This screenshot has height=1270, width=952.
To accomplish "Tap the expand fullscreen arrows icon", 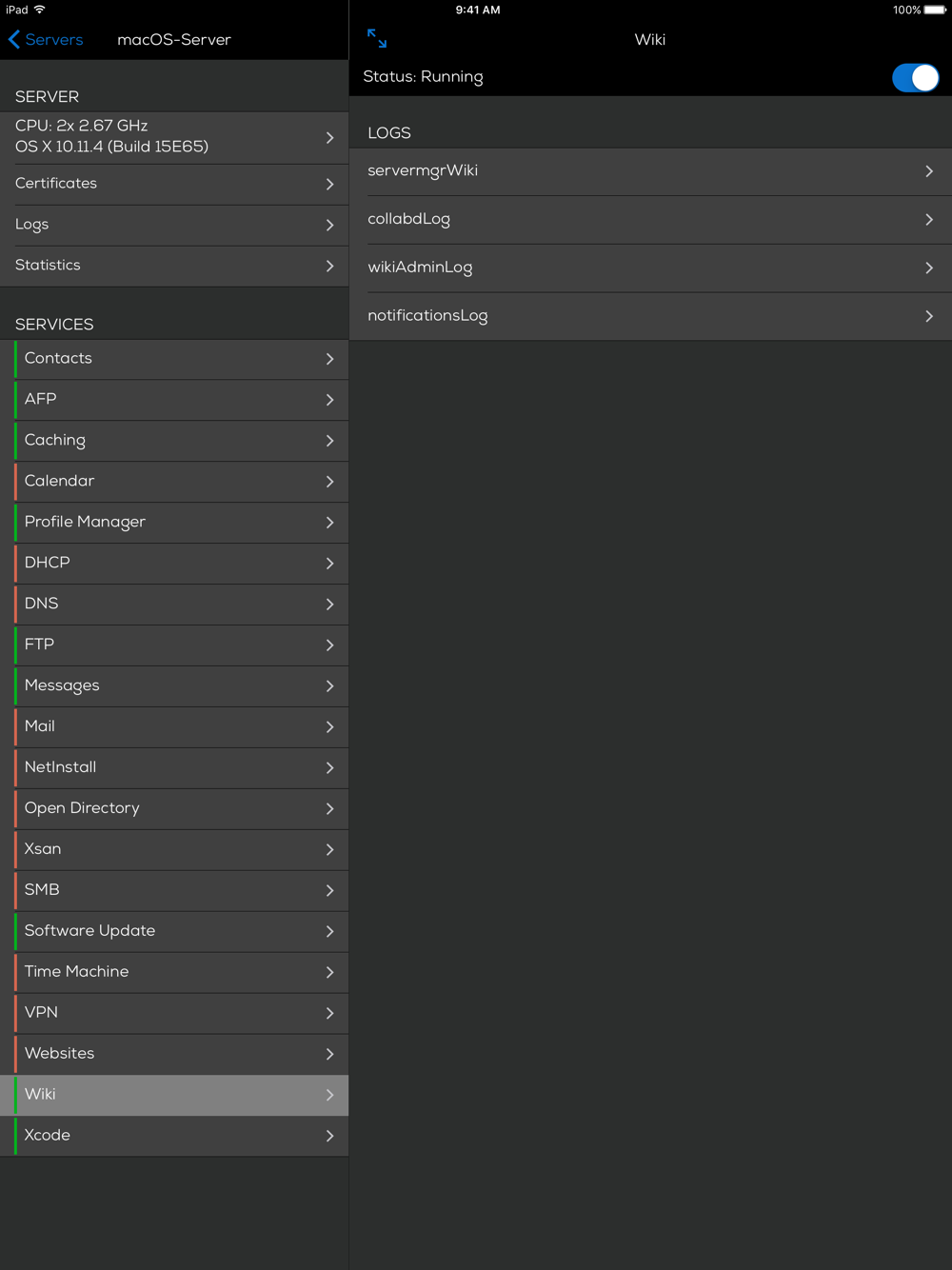I will 377,38.
